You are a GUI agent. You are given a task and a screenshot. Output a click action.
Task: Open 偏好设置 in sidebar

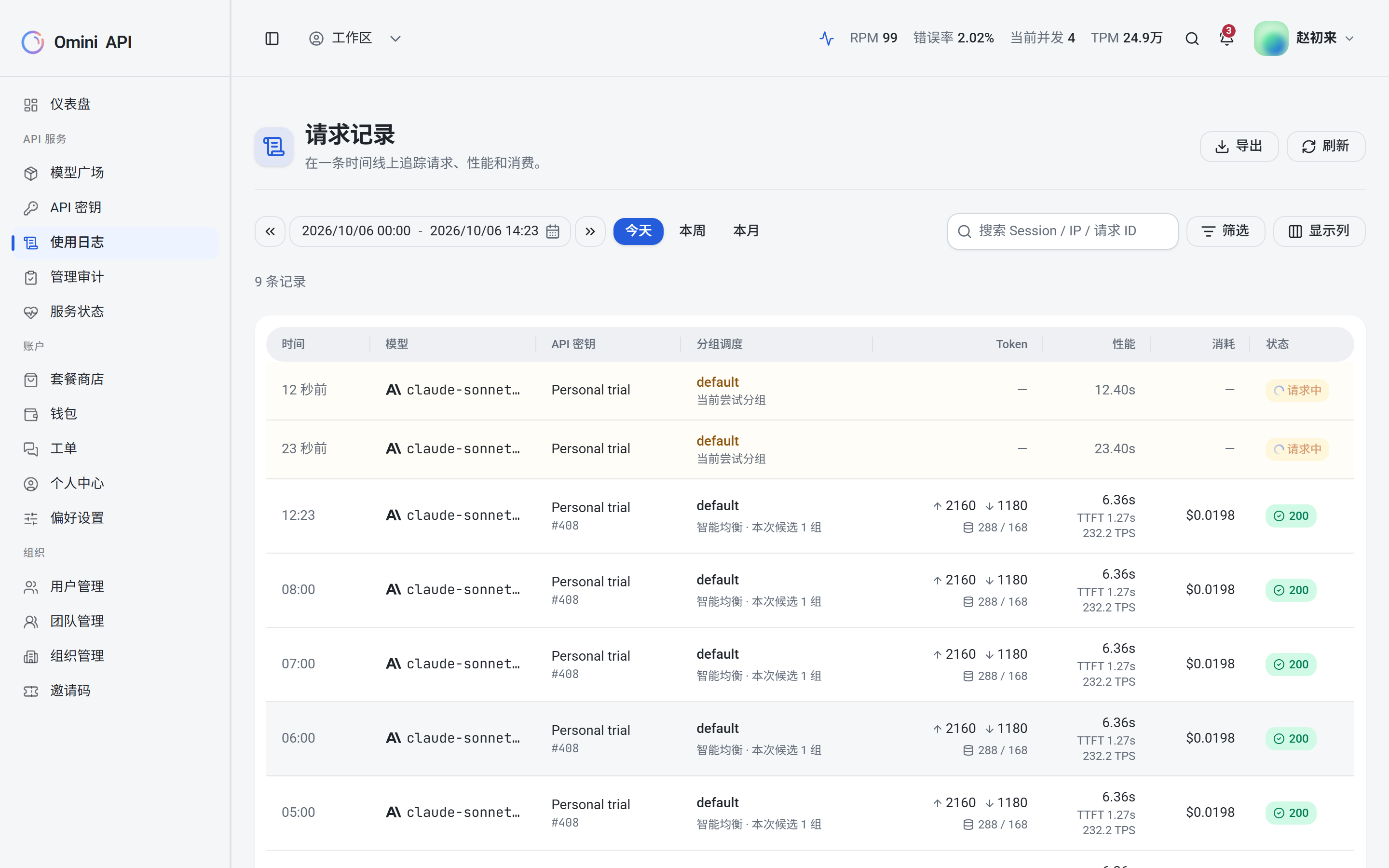pyautogui.click(x=115, y=518)
